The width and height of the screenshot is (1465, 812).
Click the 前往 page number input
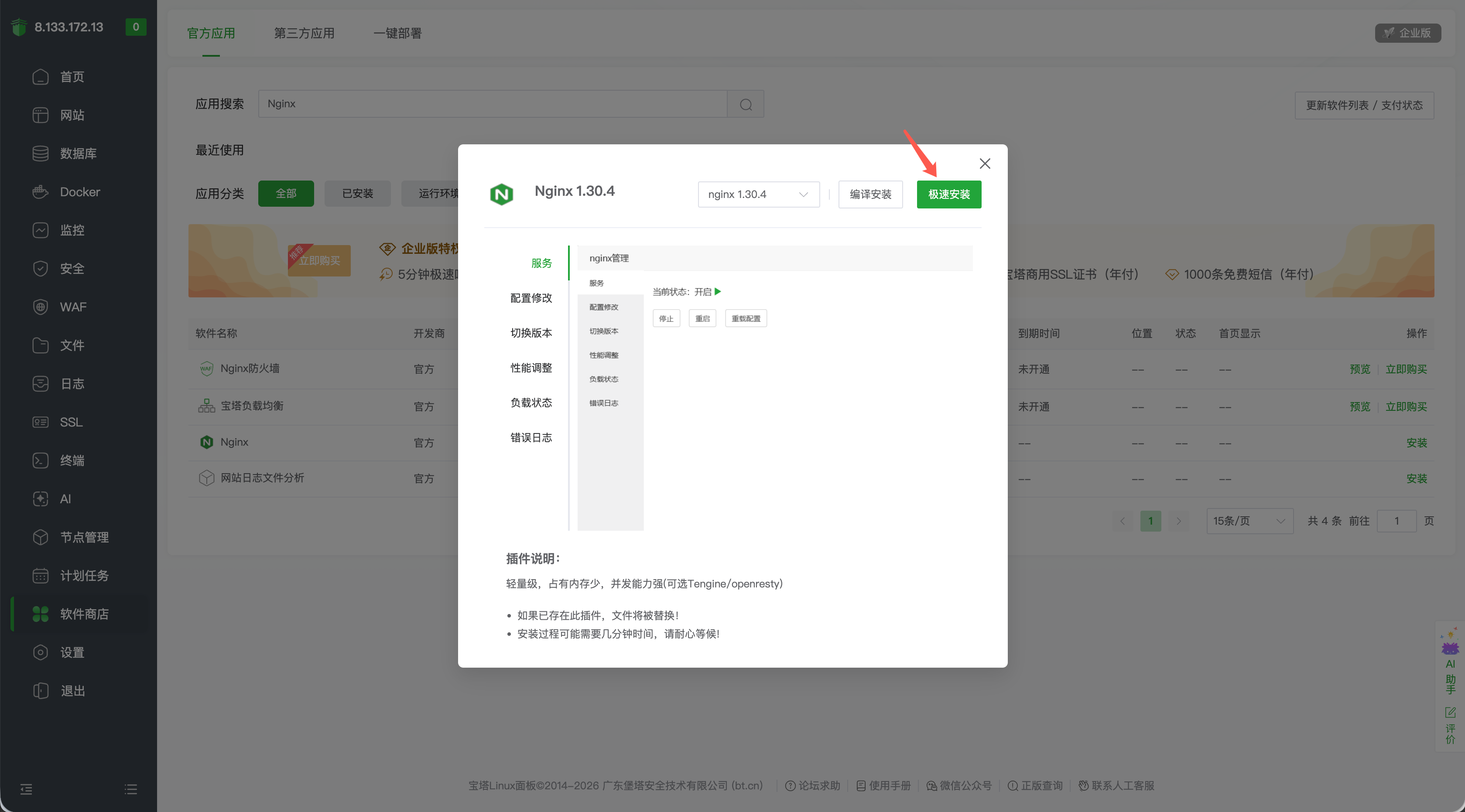(x=1396, y=521)
